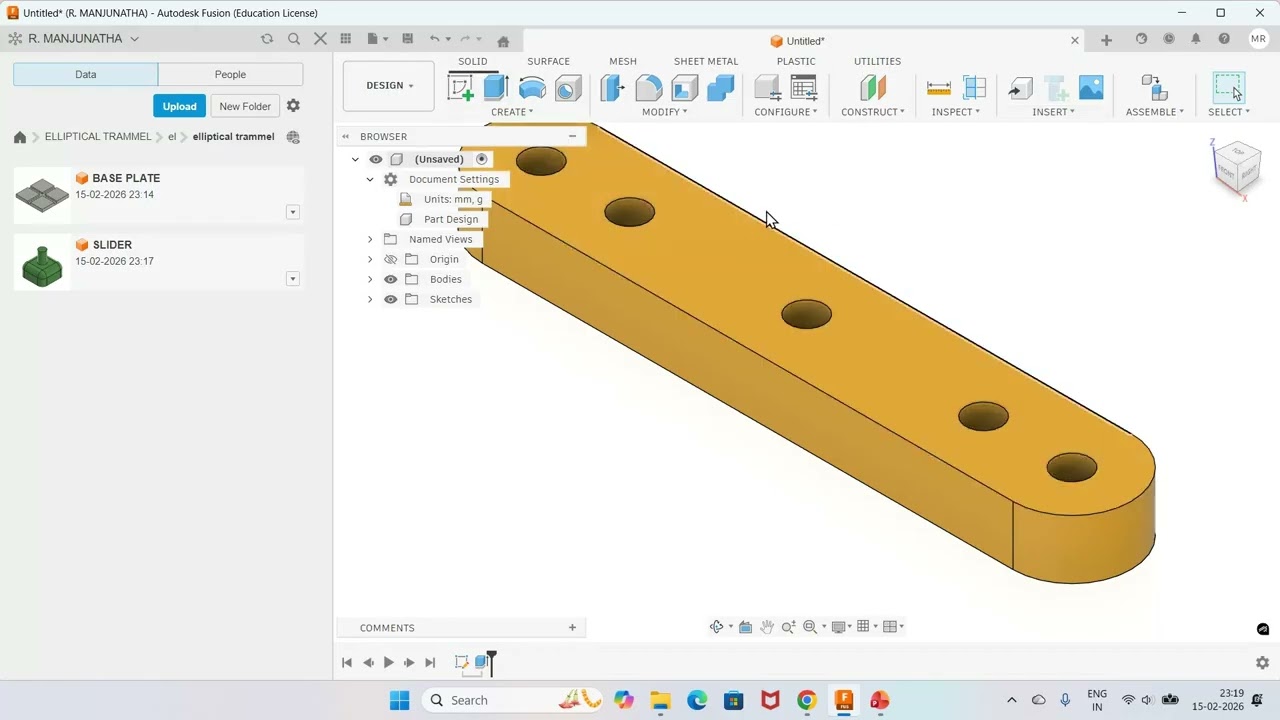Switch to the MESH tab
The image size is (1280, 720).
click(x=623, y=61)
